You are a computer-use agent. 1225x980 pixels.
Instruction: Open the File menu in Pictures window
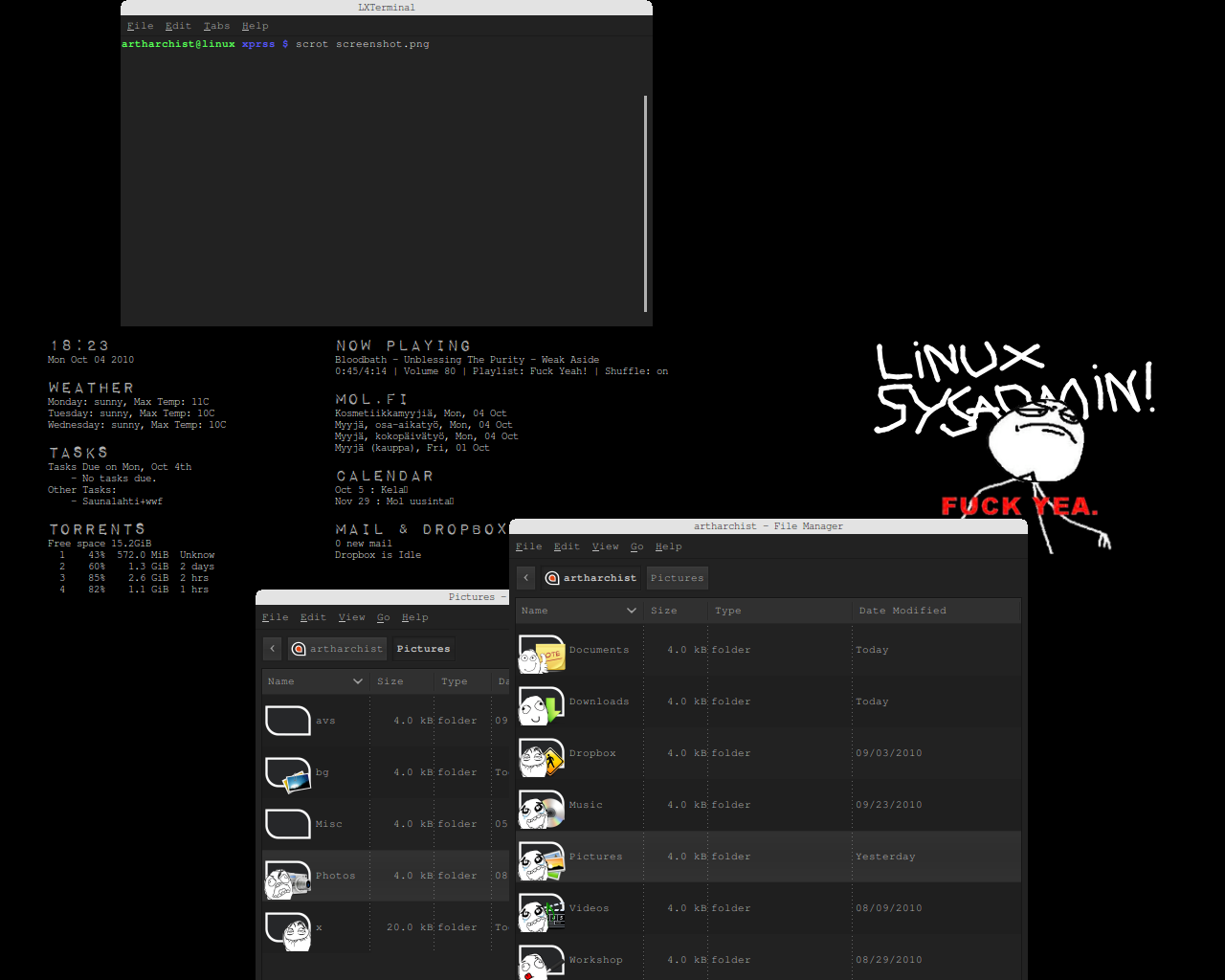tap(275, 617)
